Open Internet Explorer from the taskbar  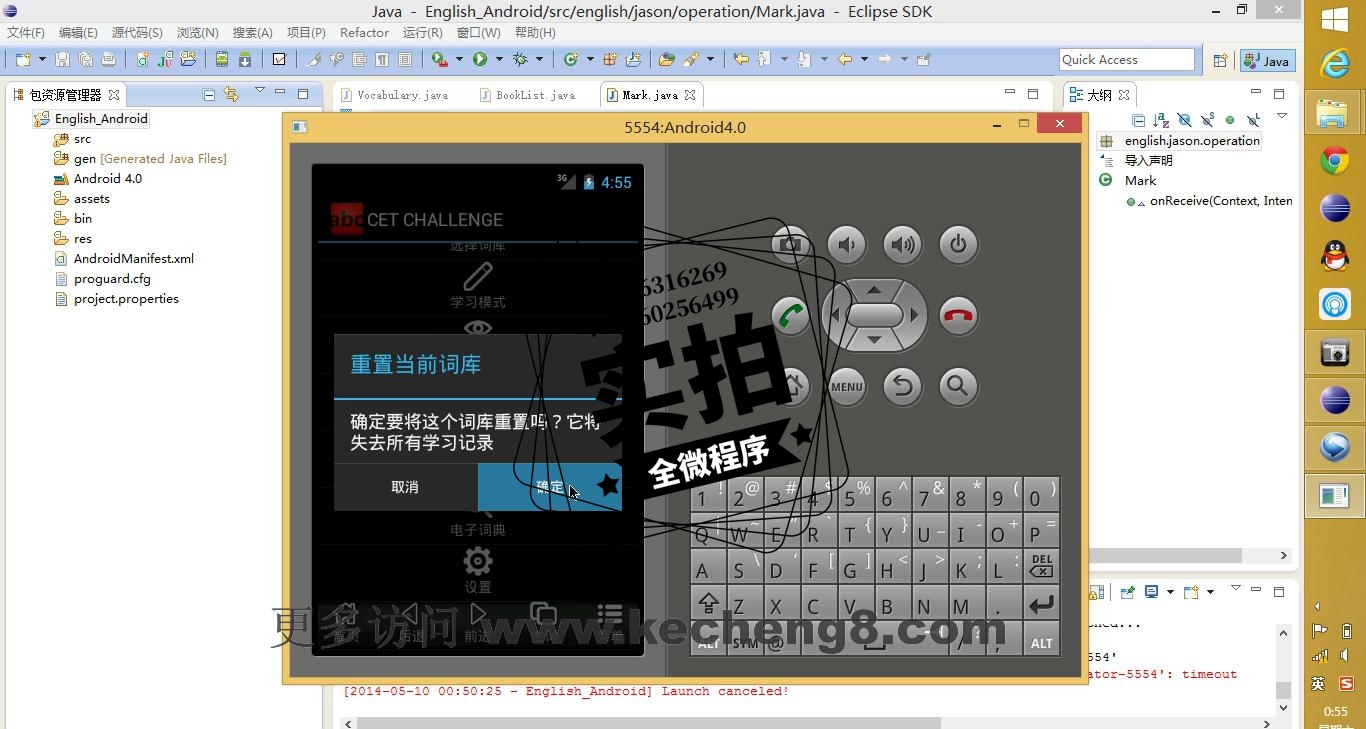pyautogui.click(x=1335, y=63)
